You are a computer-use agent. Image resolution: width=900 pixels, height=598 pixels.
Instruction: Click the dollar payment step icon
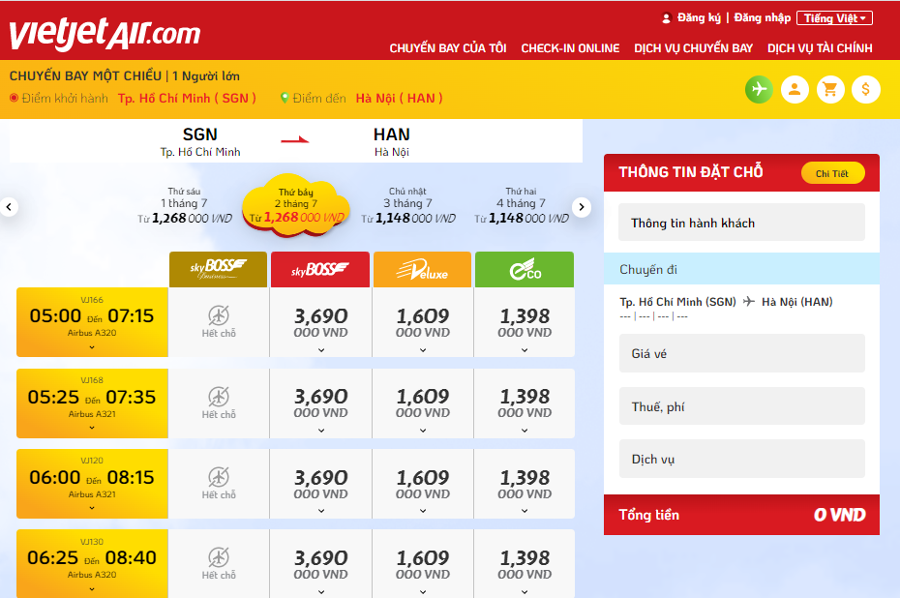(x=865, y=89)
